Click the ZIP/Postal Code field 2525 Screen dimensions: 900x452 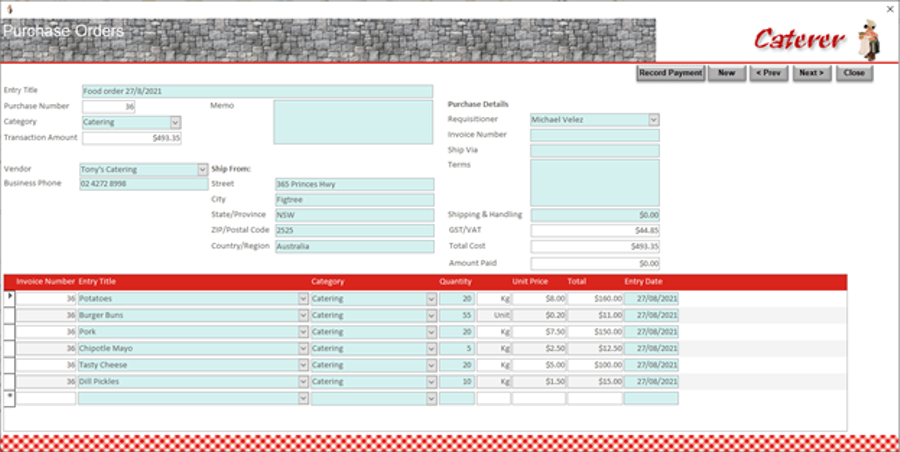pos(355,231)
